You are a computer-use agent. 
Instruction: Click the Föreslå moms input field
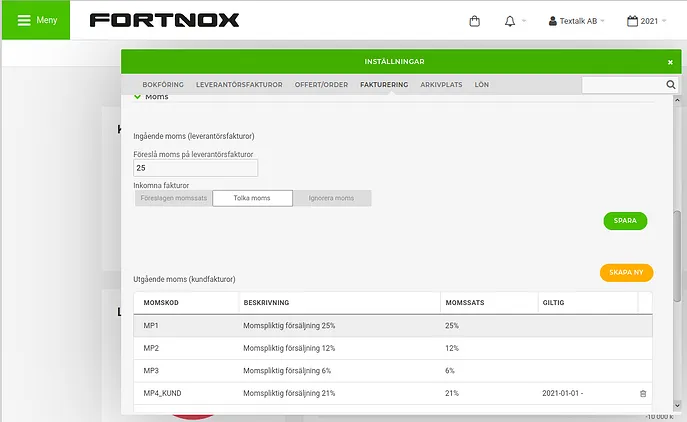pyautogui.click(x=195, y=168)
